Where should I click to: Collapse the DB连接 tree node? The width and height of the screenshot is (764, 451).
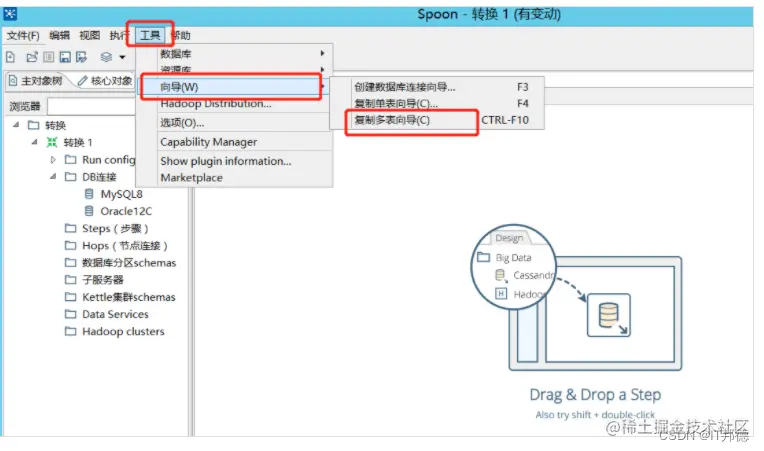coord(53,176)
